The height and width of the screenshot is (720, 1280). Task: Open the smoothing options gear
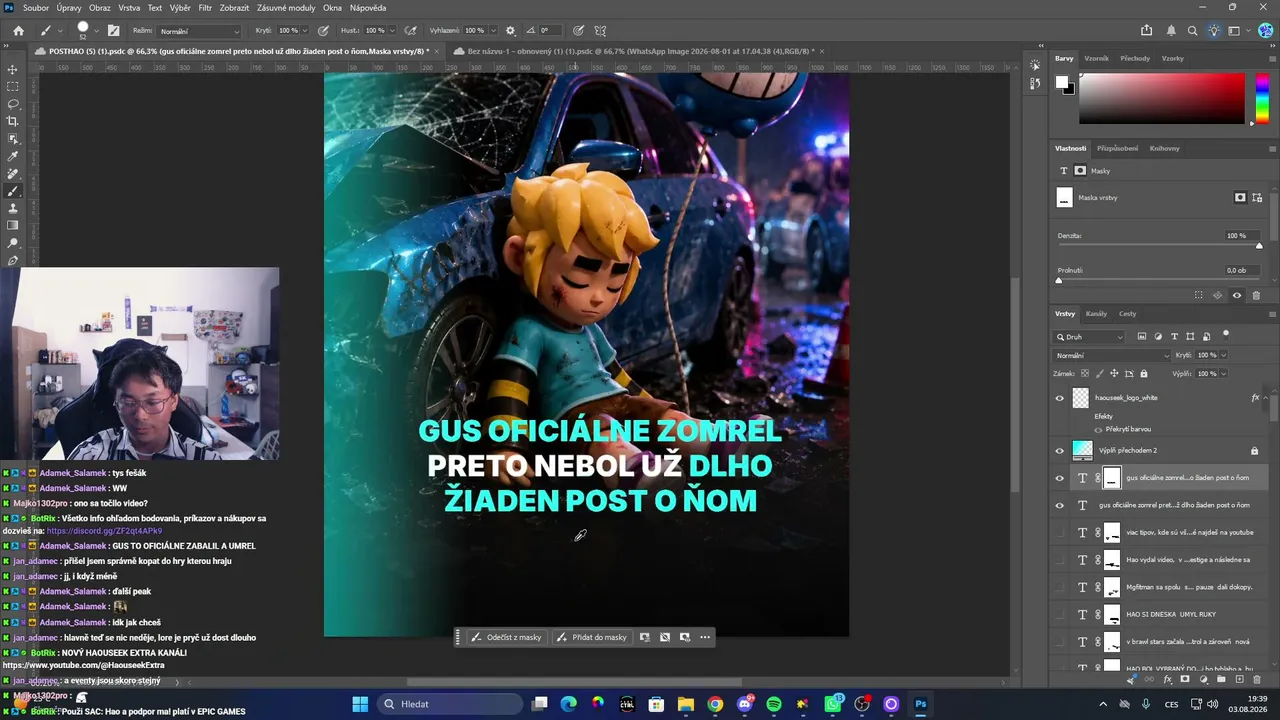(511, 31)
